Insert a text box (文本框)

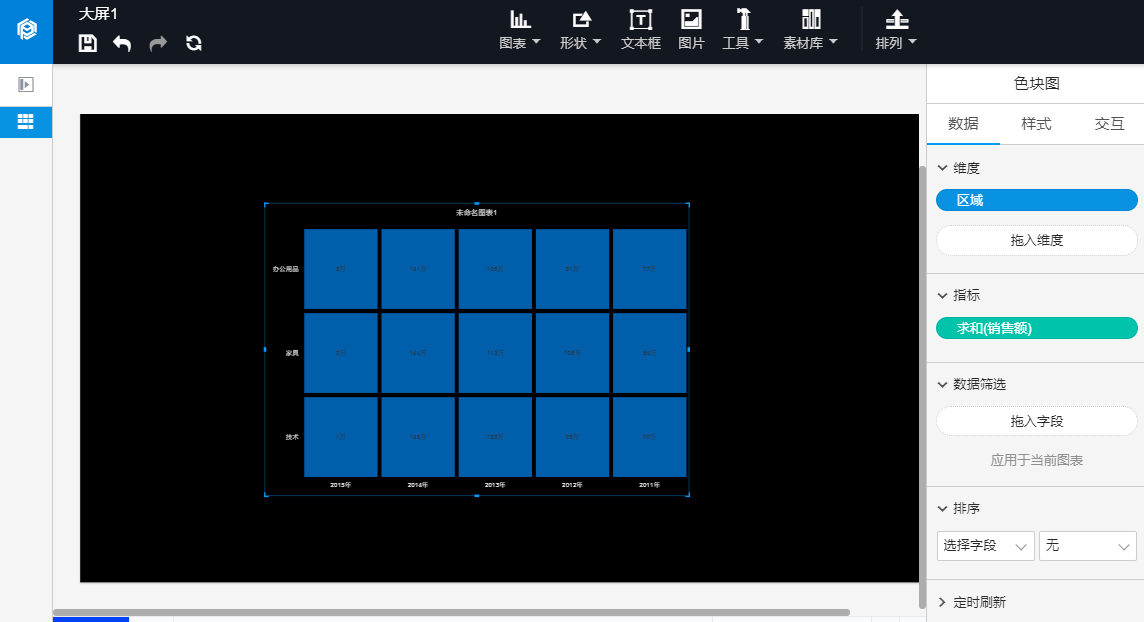tap(640, 30)
